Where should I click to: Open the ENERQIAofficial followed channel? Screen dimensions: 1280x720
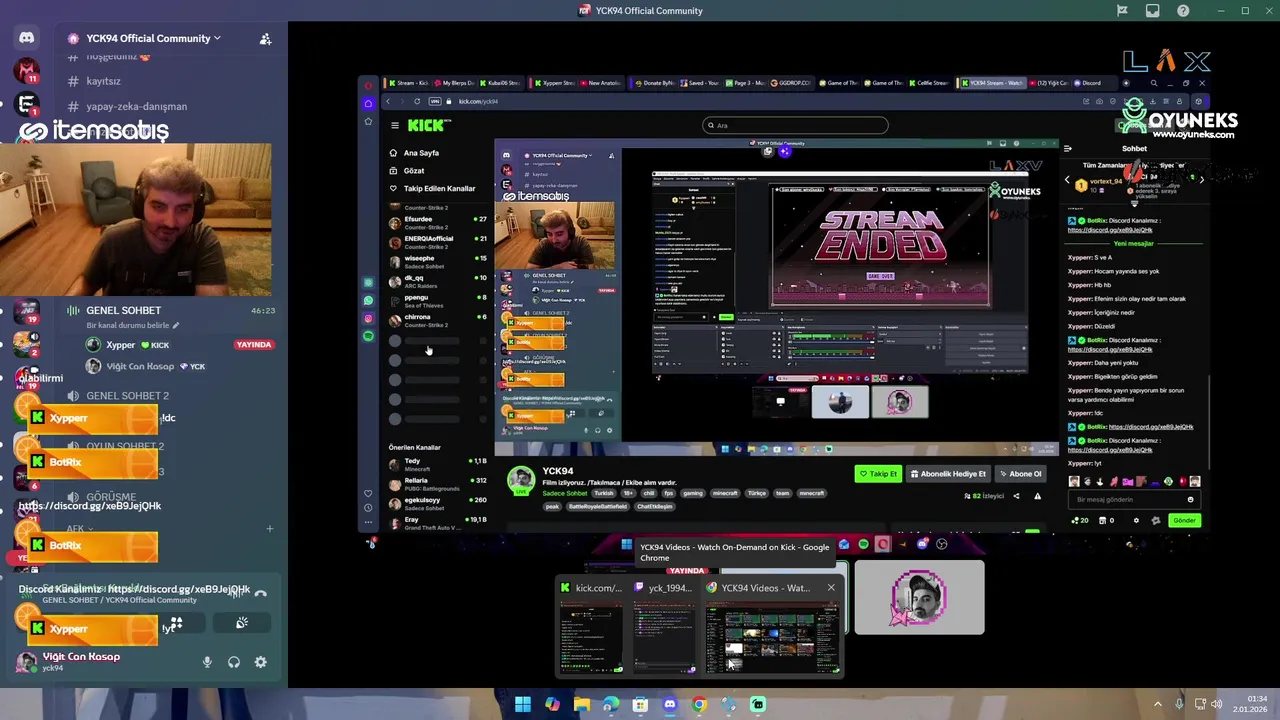coord(437,242)
